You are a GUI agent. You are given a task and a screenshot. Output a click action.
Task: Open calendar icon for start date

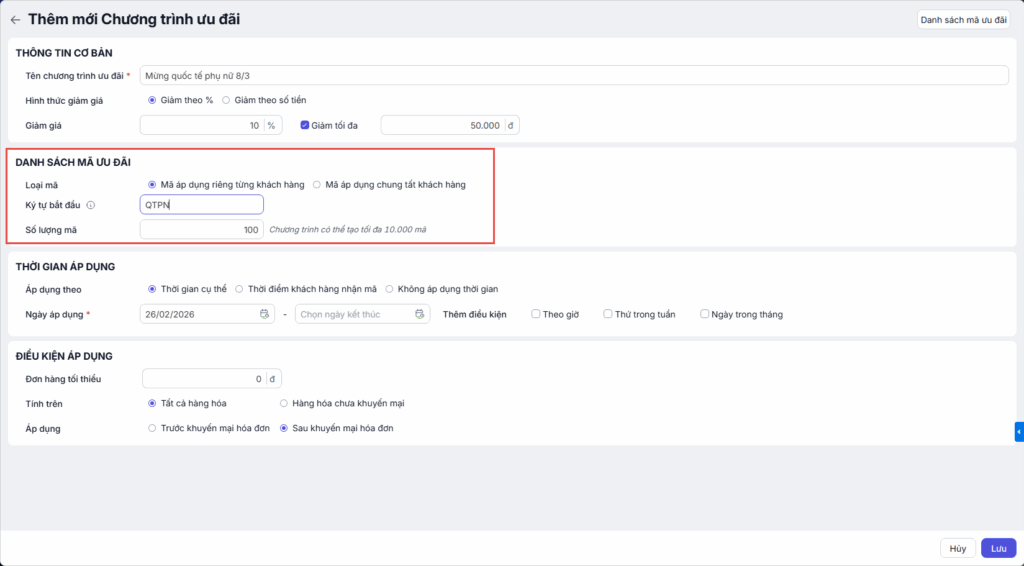(x=265, y=314)
